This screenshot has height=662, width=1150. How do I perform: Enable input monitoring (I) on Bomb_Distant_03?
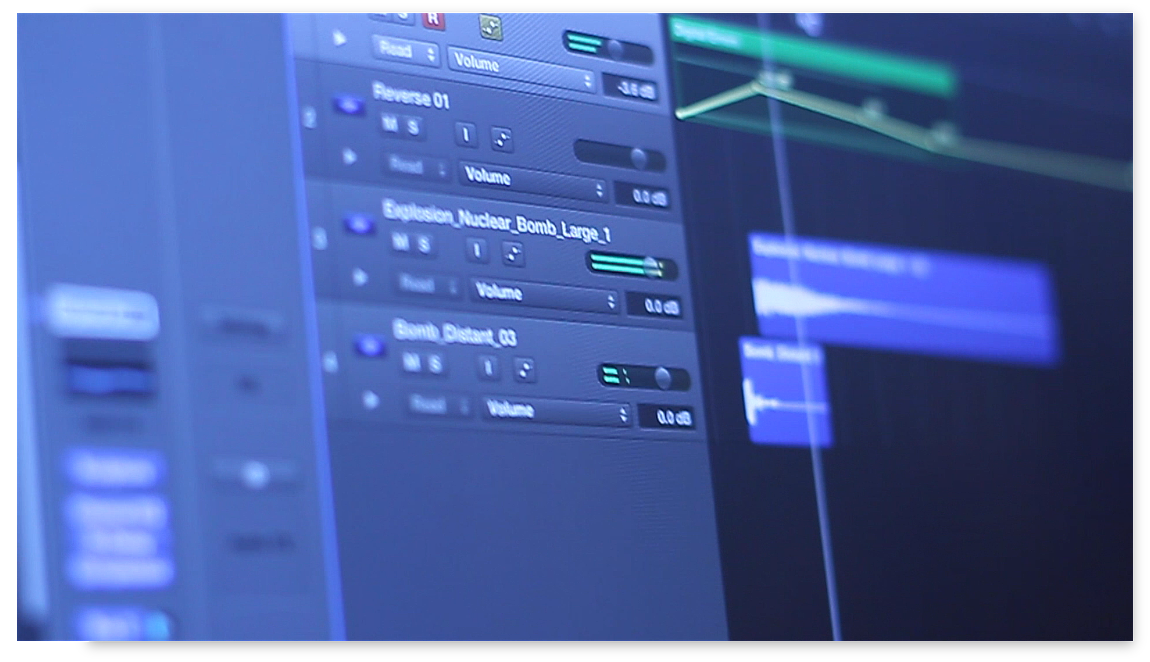click(488, 366)
